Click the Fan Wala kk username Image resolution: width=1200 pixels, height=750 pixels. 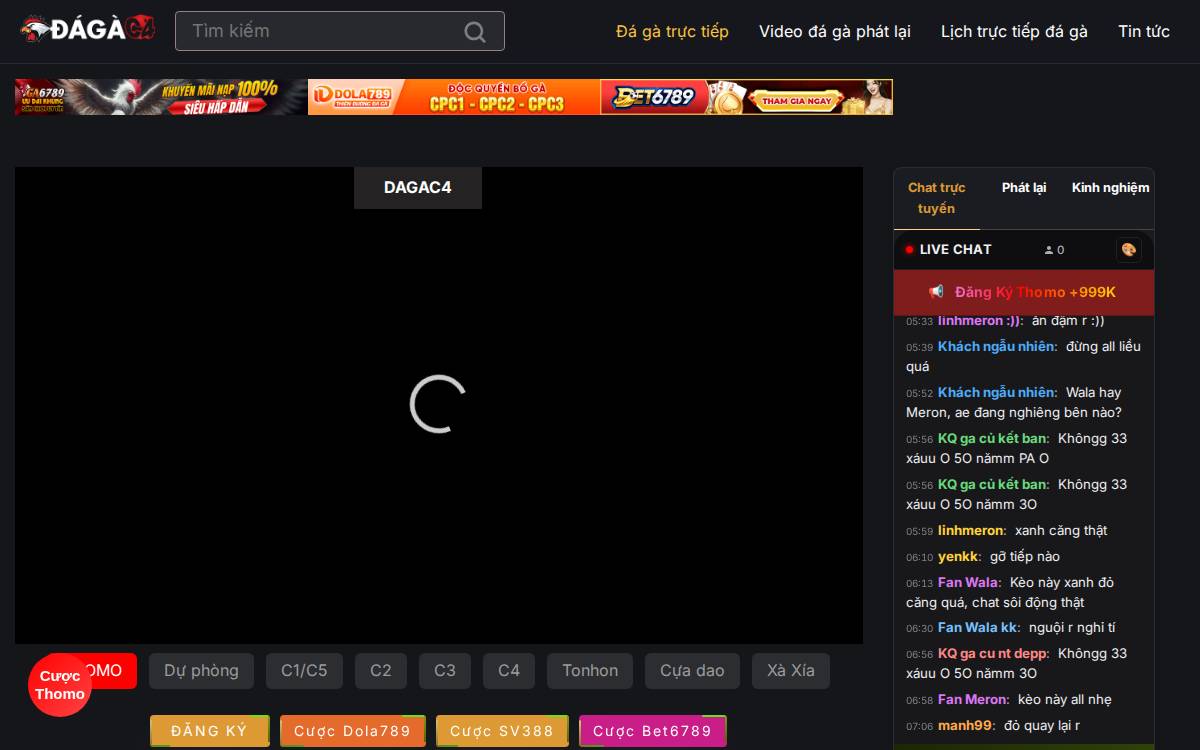(x=979, y=628)
